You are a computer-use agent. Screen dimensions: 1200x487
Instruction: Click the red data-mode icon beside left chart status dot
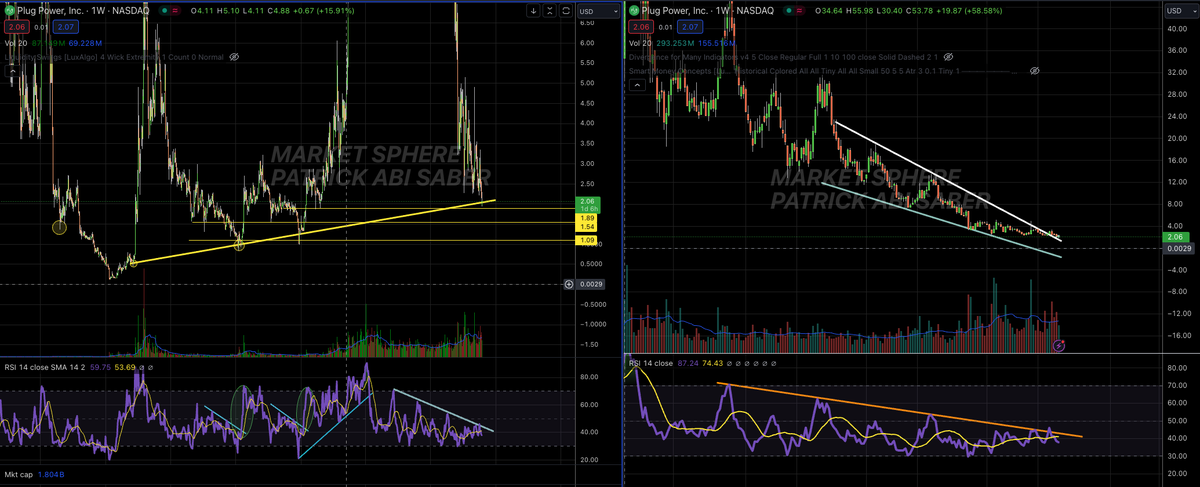175,10
